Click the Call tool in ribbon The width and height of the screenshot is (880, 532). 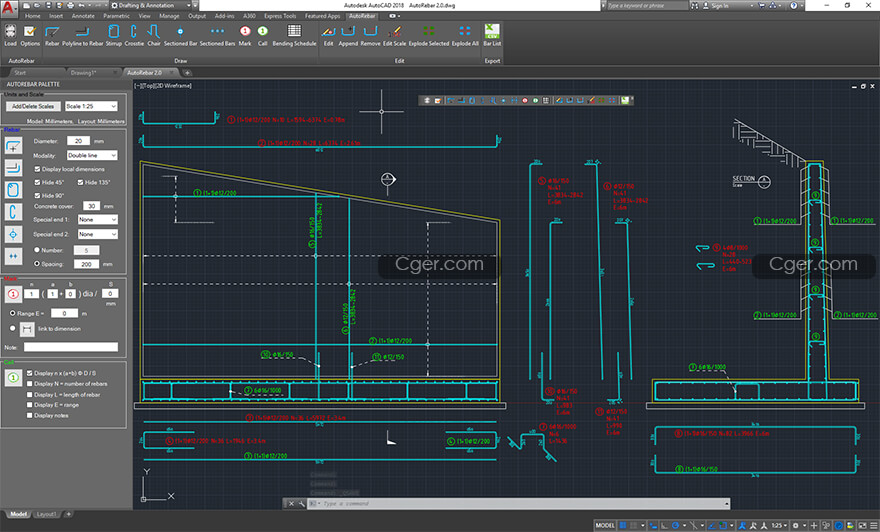point(262,35)
